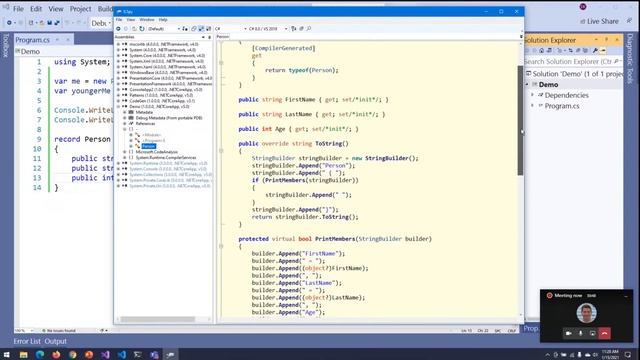Expand the References node under Demo
Viewport: 640px width, 360px height.
click(x=125, y=124)
